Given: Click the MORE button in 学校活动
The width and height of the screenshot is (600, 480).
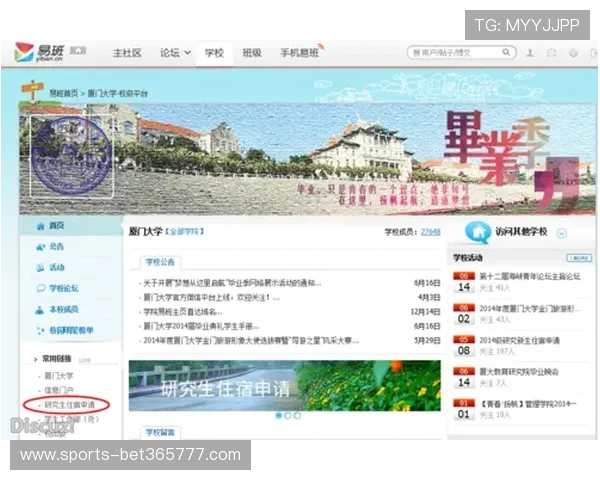Looking at the screenshot, I should click(x=579, y=258).
